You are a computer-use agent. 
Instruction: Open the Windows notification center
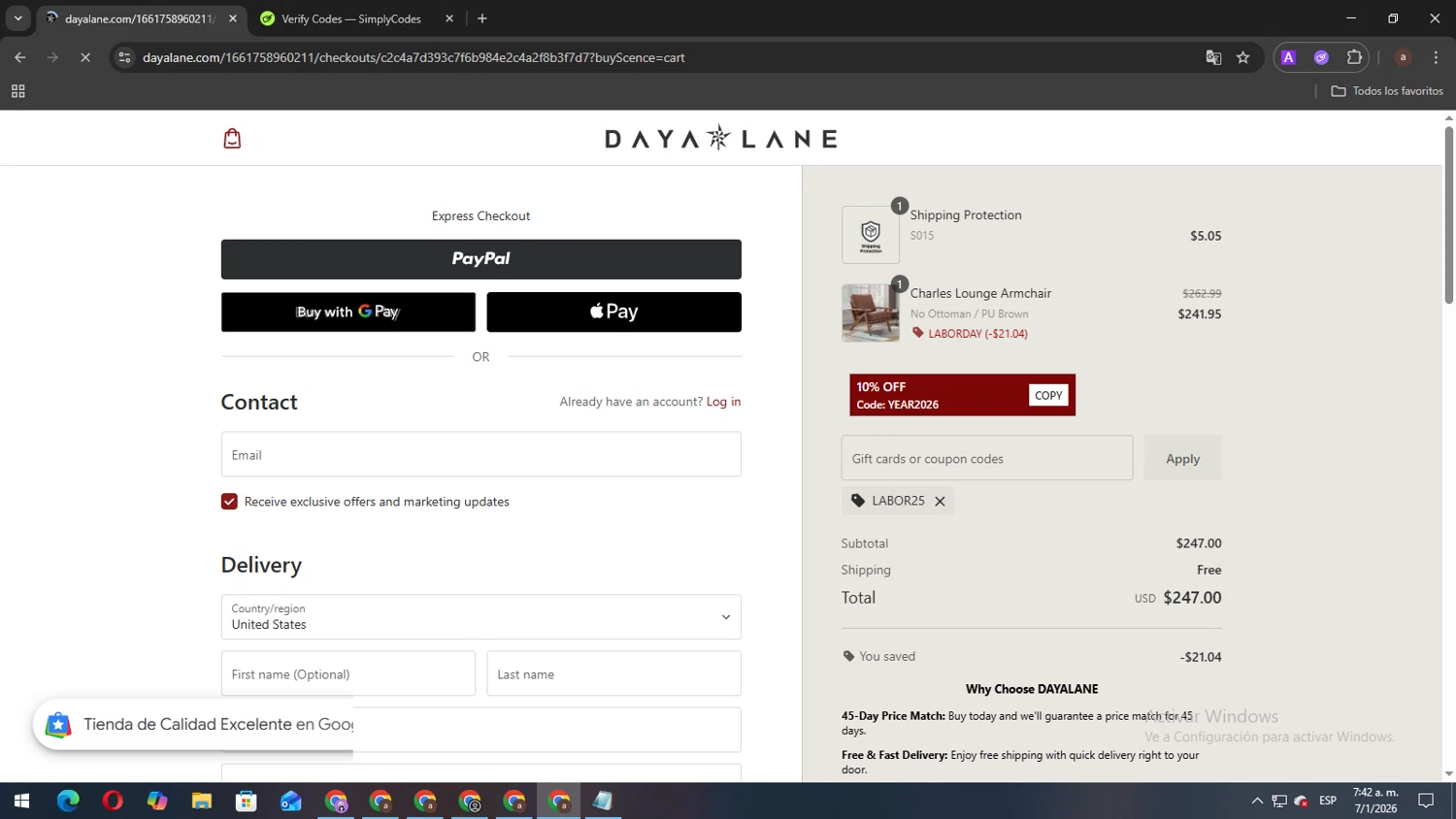coord(1426,802)
